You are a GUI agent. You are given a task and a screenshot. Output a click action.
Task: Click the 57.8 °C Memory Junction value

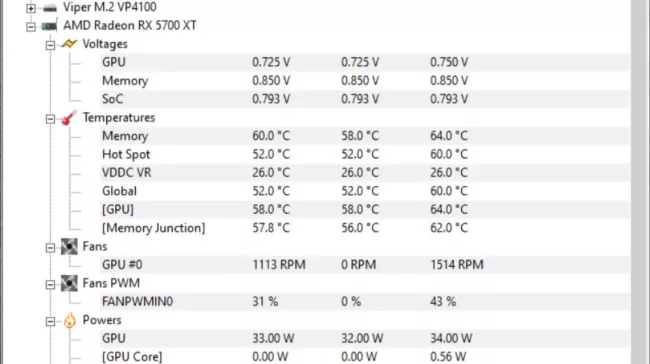[x=271, y=228]
